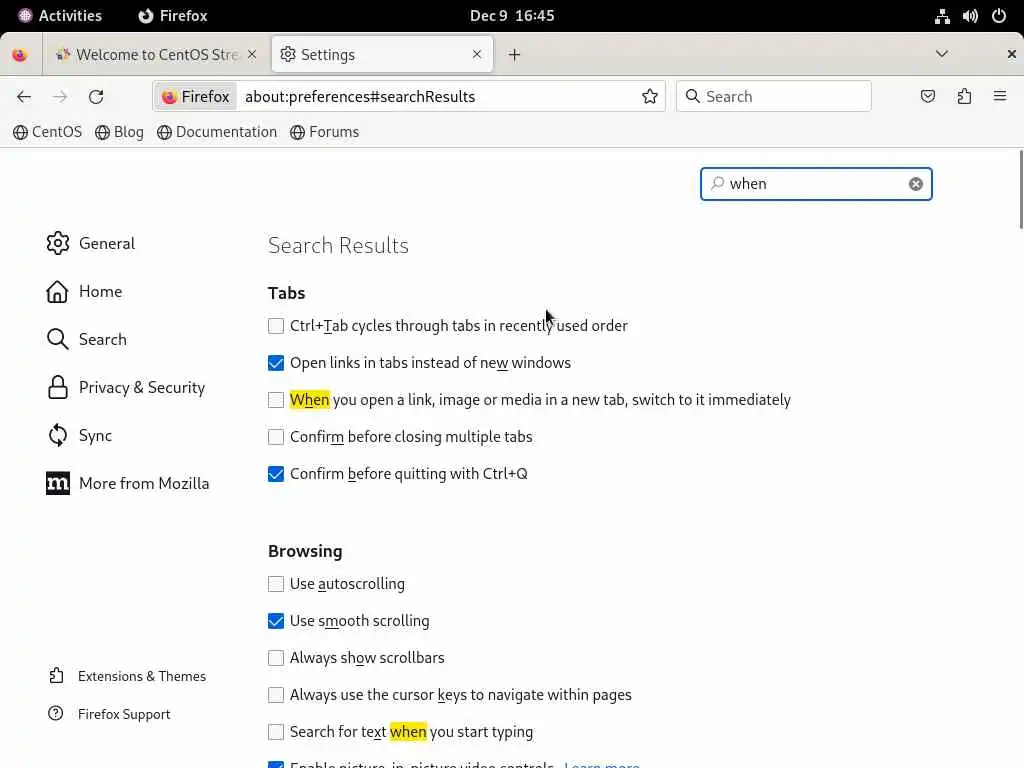1024x768 pixels.
Task: Clear the settings search field text
Action: click(x=915, y=184)
